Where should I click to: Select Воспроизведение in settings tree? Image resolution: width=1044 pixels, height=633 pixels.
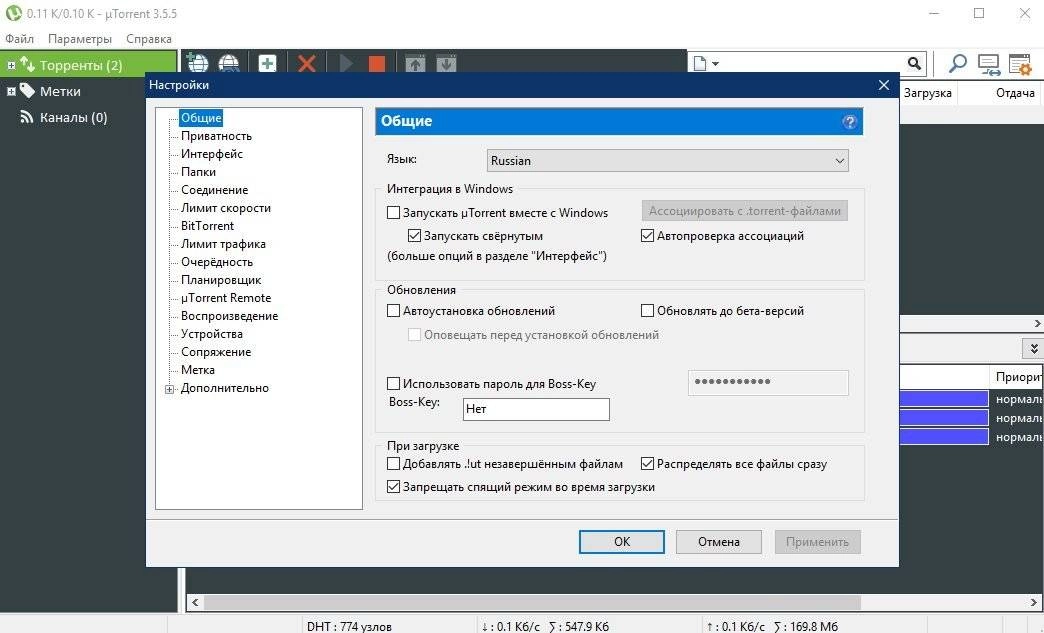tap(230, 316)
